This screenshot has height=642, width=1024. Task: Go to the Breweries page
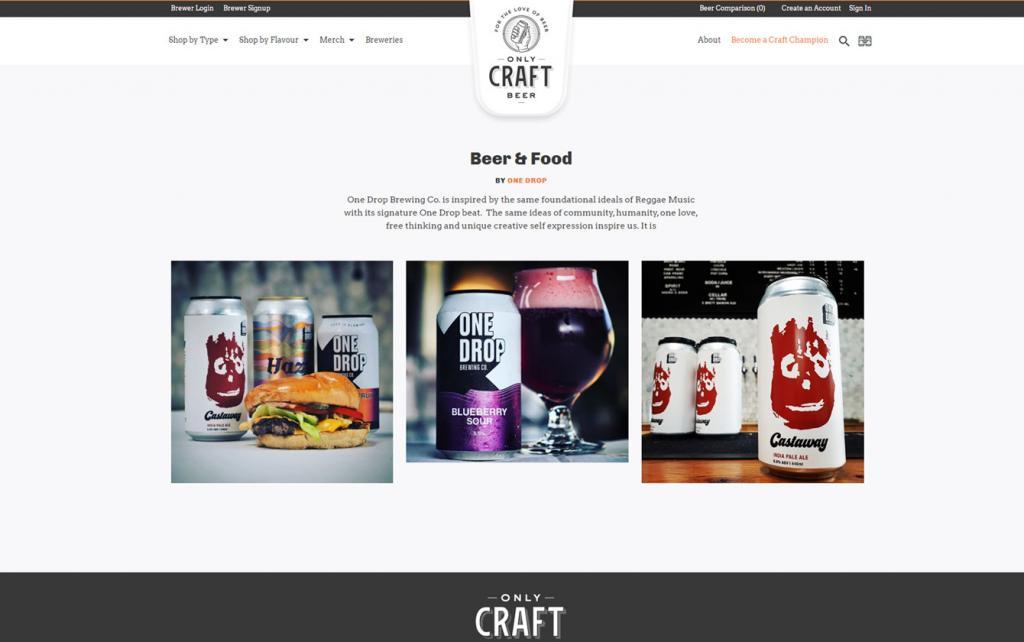(x=384, y=40)
